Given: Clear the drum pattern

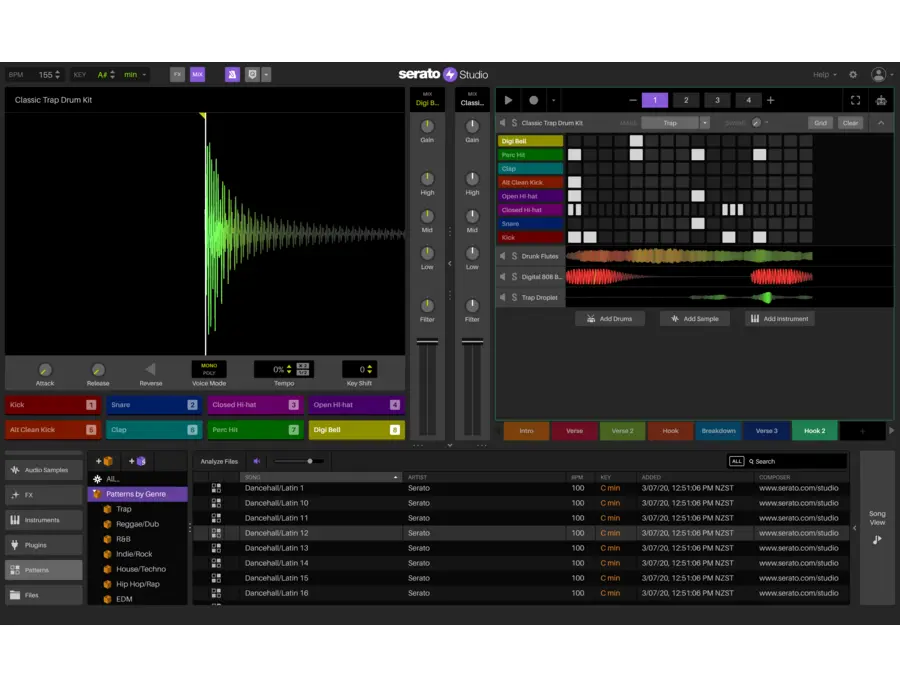Looking at the screenshot, I should pos(850,123).
